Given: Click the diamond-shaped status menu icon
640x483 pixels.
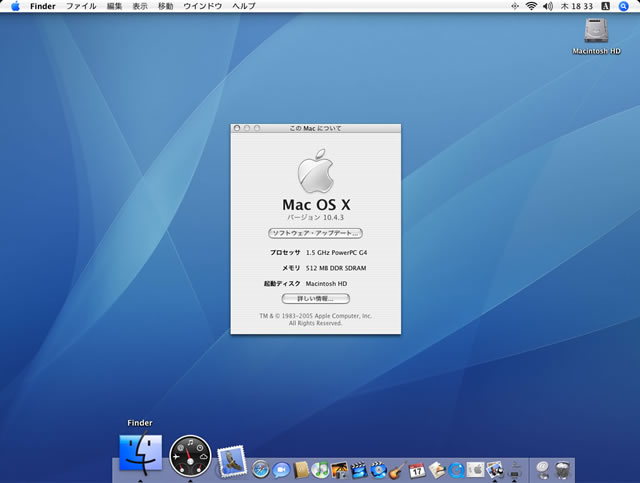Looking at the screenshot, I should [515, 6].
